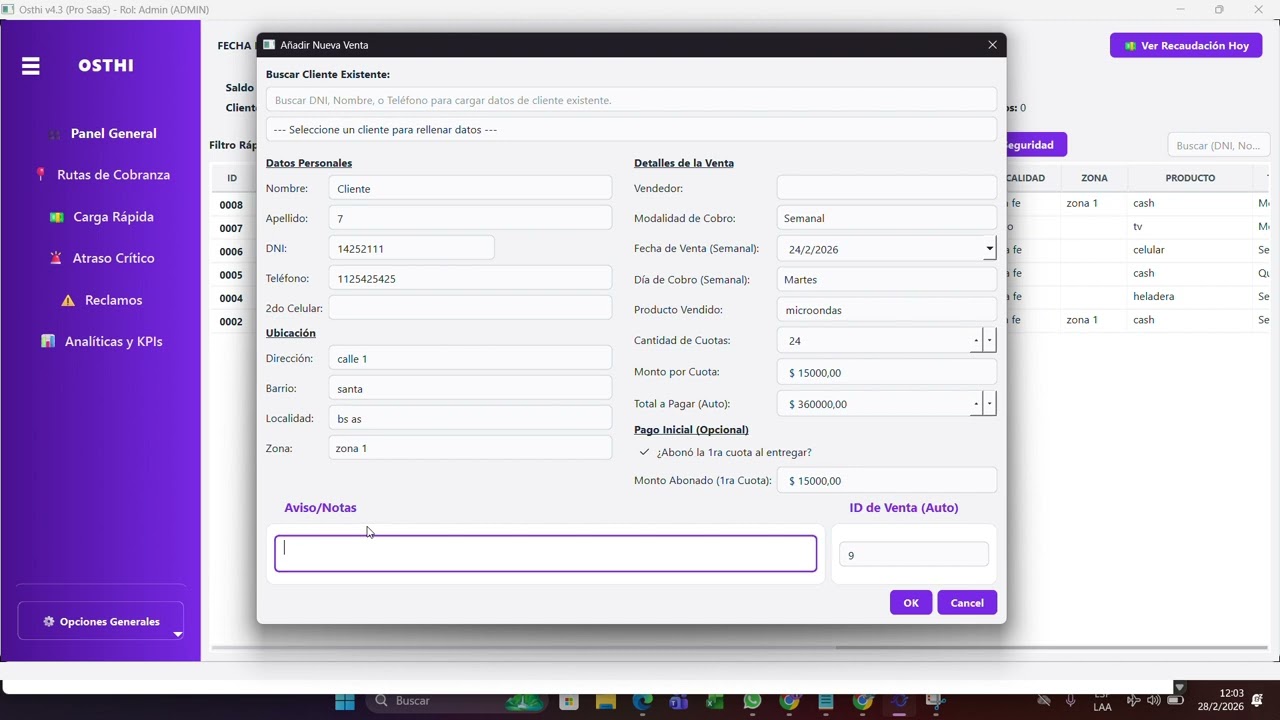
Task: Open the hamburger menu in Osthi sidebar
Action: click(31, 66)
